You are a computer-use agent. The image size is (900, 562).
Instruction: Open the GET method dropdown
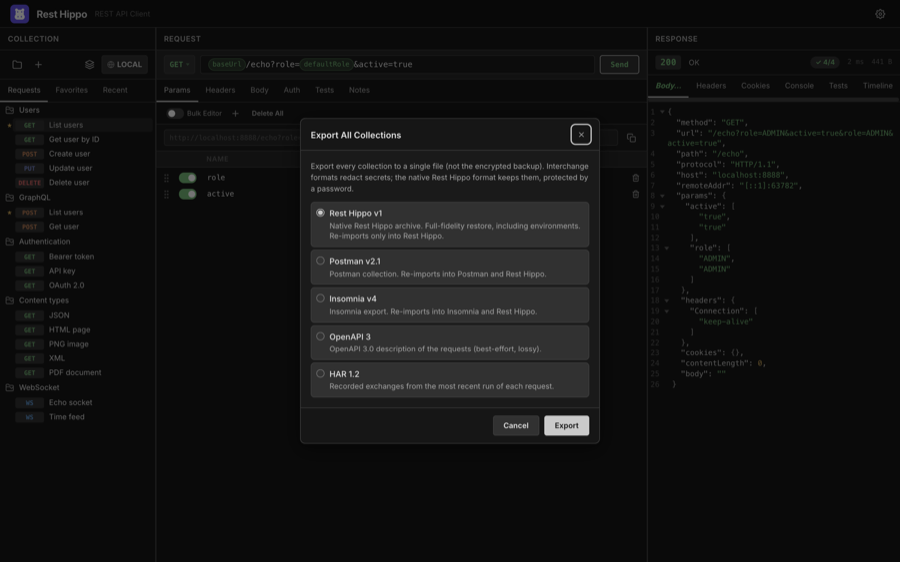179,64
